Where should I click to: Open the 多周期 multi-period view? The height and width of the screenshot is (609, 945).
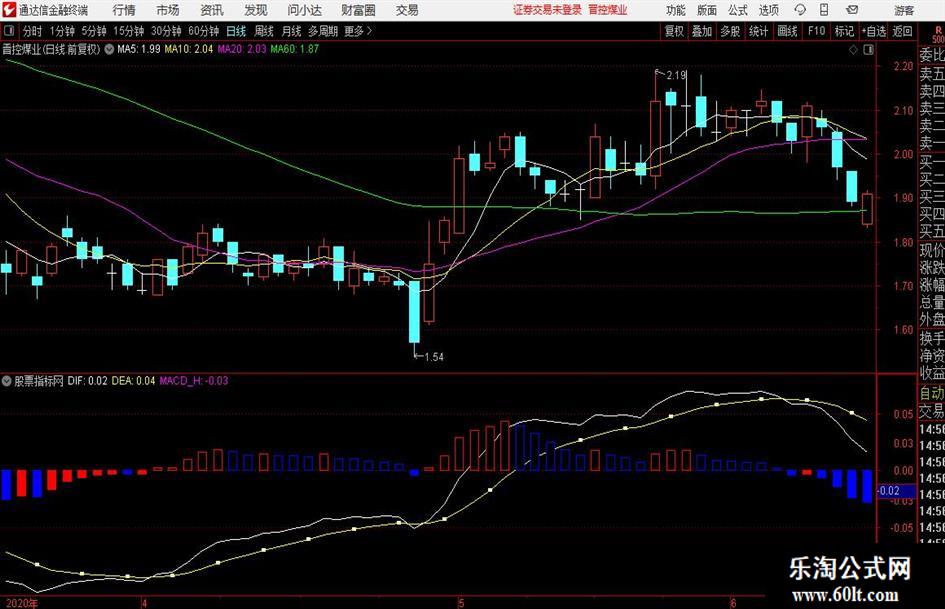[x=323, y=31]
